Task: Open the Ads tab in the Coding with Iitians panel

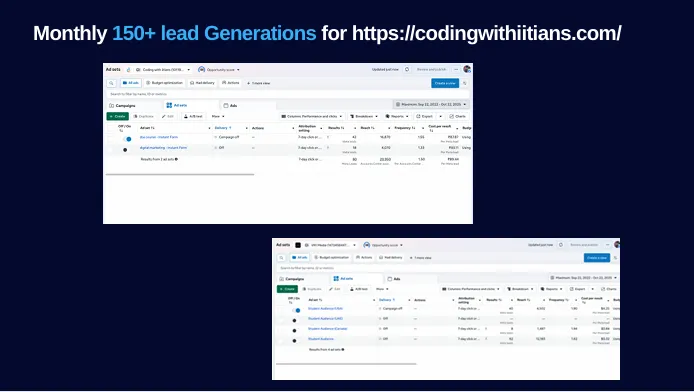Action: coord(249,105)
